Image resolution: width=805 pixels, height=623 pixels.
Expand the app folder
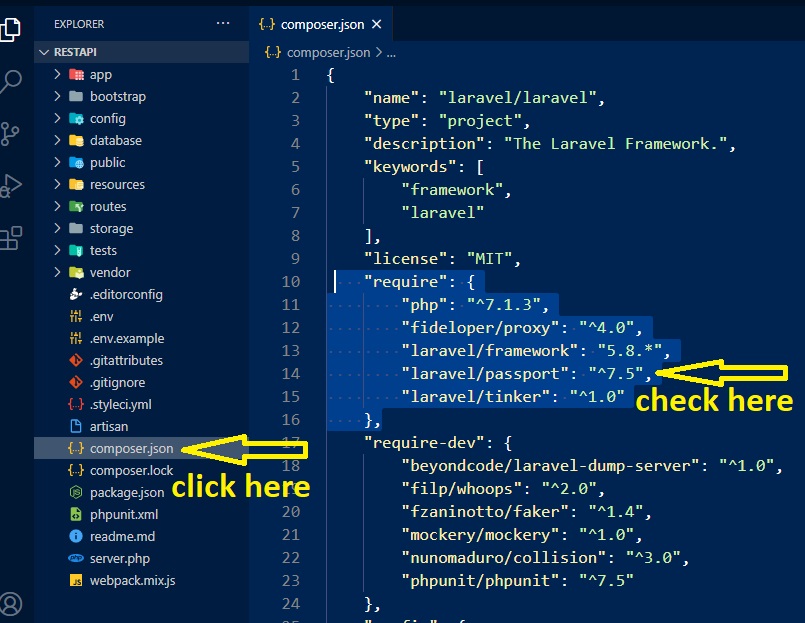100,75
